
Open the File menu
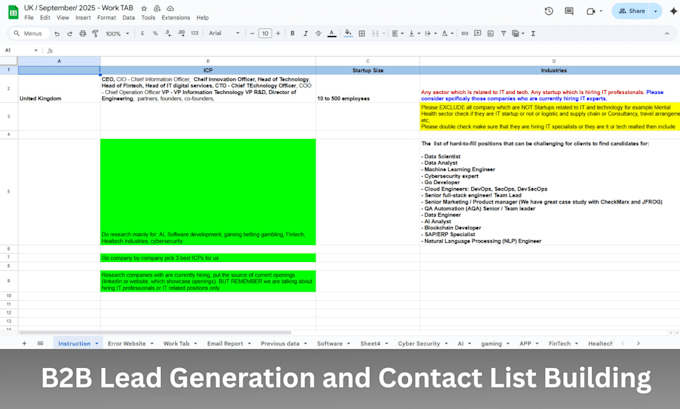[29, 18]
